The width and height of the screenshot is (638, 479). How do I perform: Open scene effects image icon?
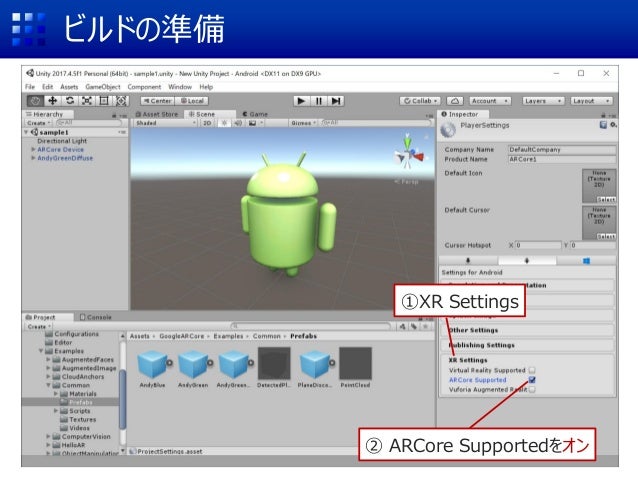pos(253,123)
